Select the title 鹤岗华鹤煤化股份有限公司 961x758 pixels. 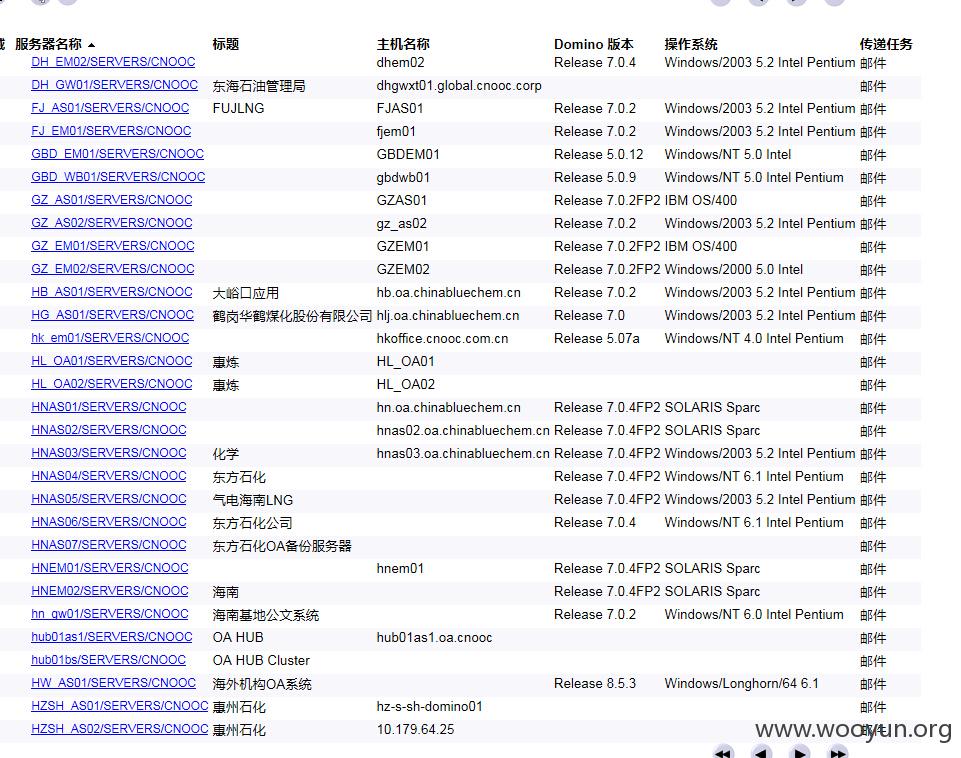pyautogui.click(x=292, y=316)
